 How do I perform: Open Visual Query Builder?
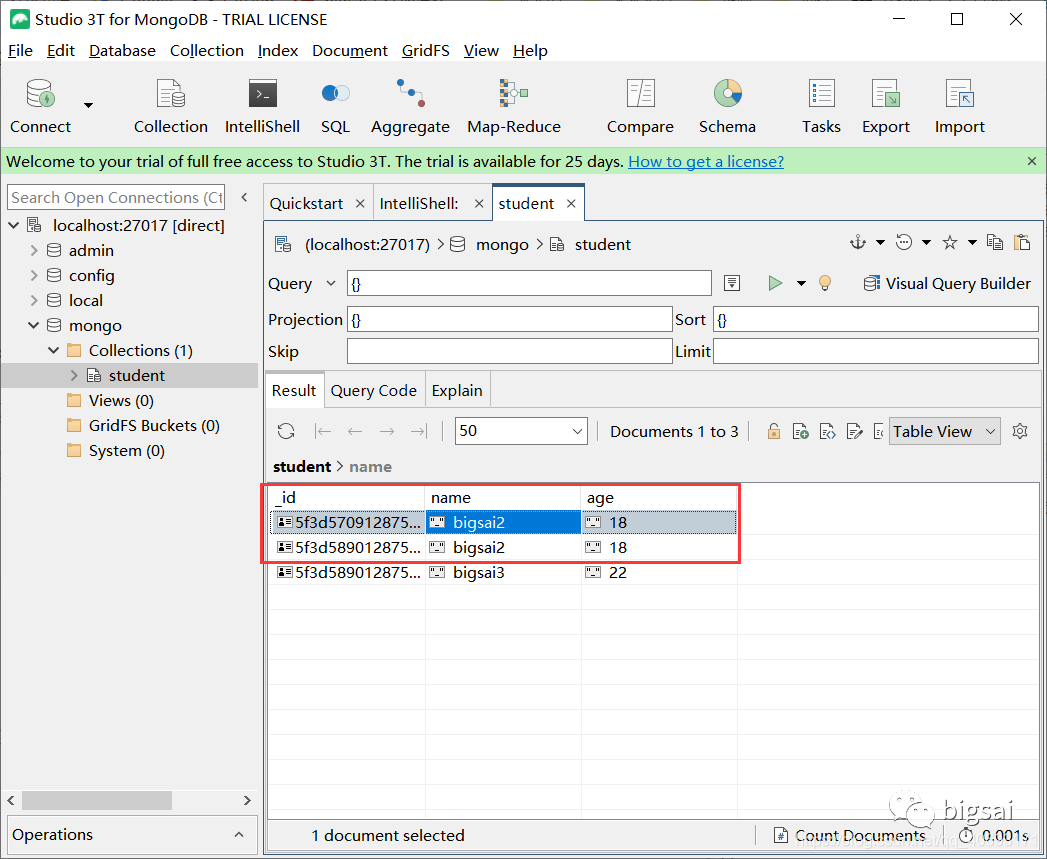[x=947, y=283]
